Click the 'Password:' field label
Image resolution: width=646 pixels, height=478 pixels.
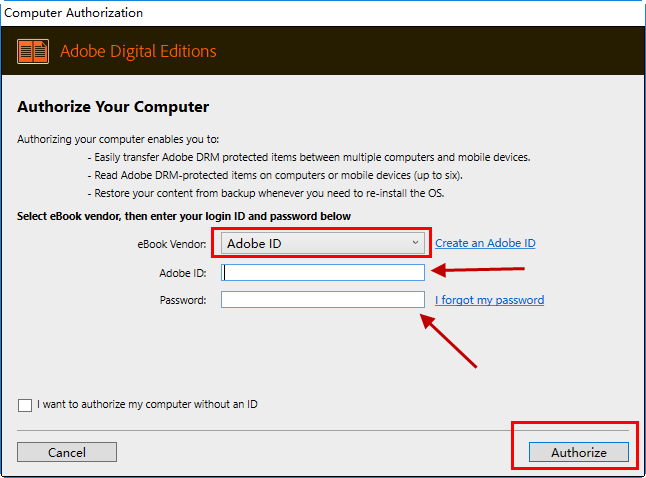click(x=183, y=300)
